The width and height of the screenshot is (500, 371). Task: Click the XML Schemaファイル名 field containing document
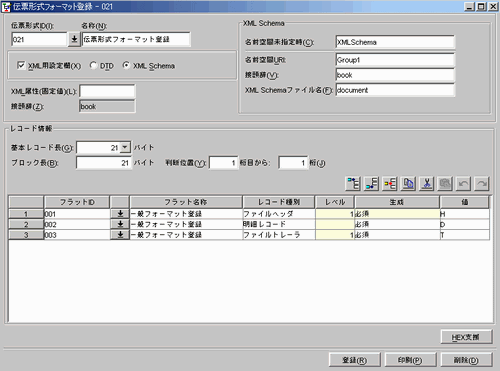coord(395,90)
